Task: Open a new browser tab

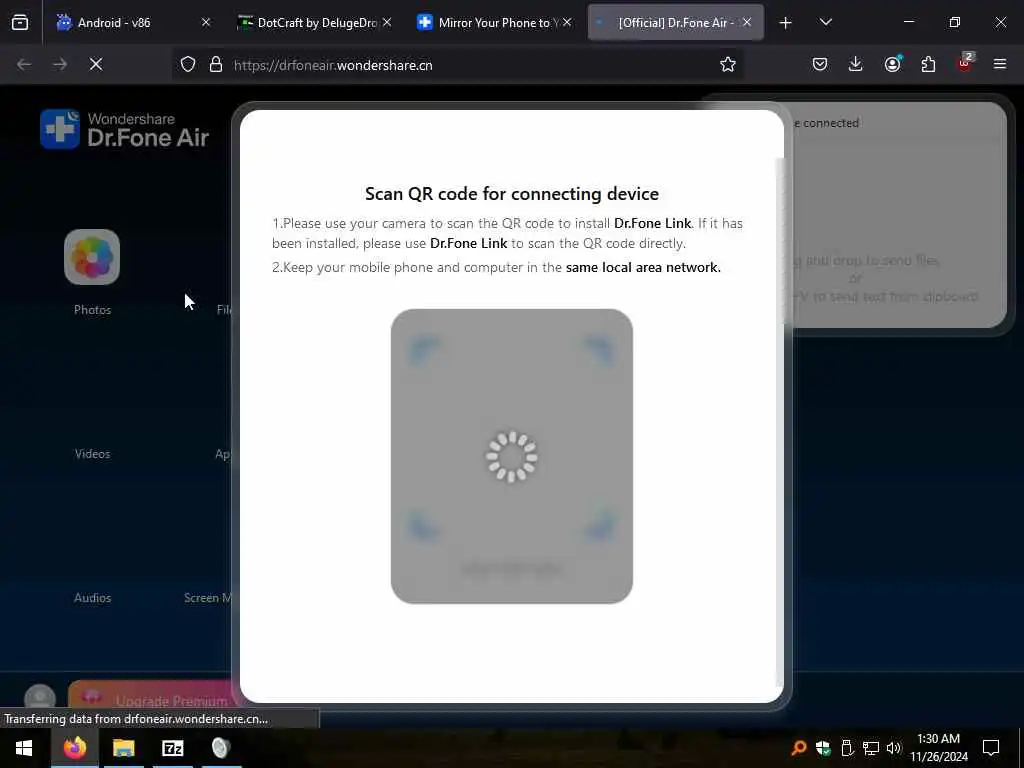Action: (786, 23)
